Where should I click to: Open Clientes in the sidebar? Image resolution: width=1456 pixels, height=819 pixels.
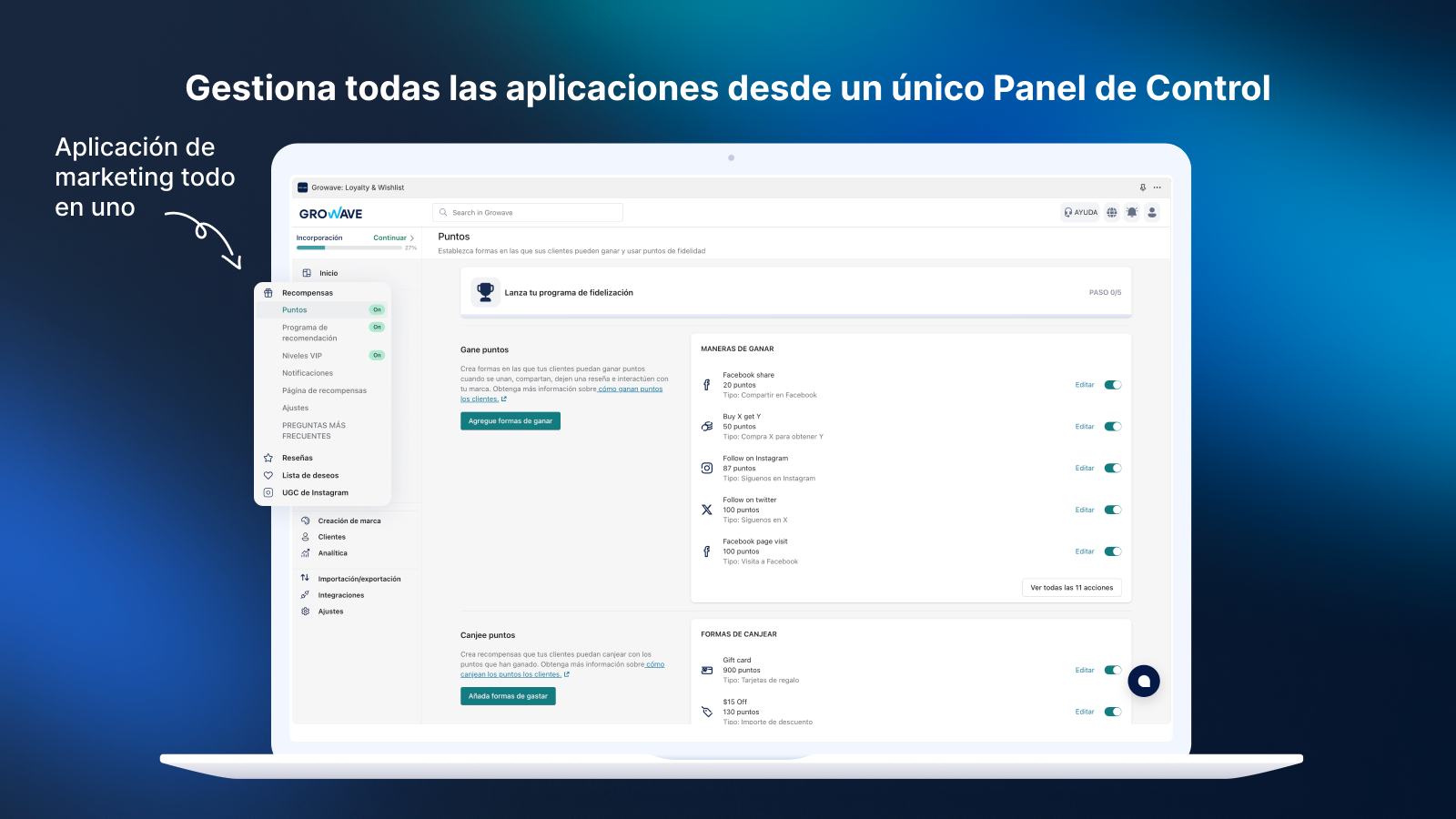tap(332, 537)
